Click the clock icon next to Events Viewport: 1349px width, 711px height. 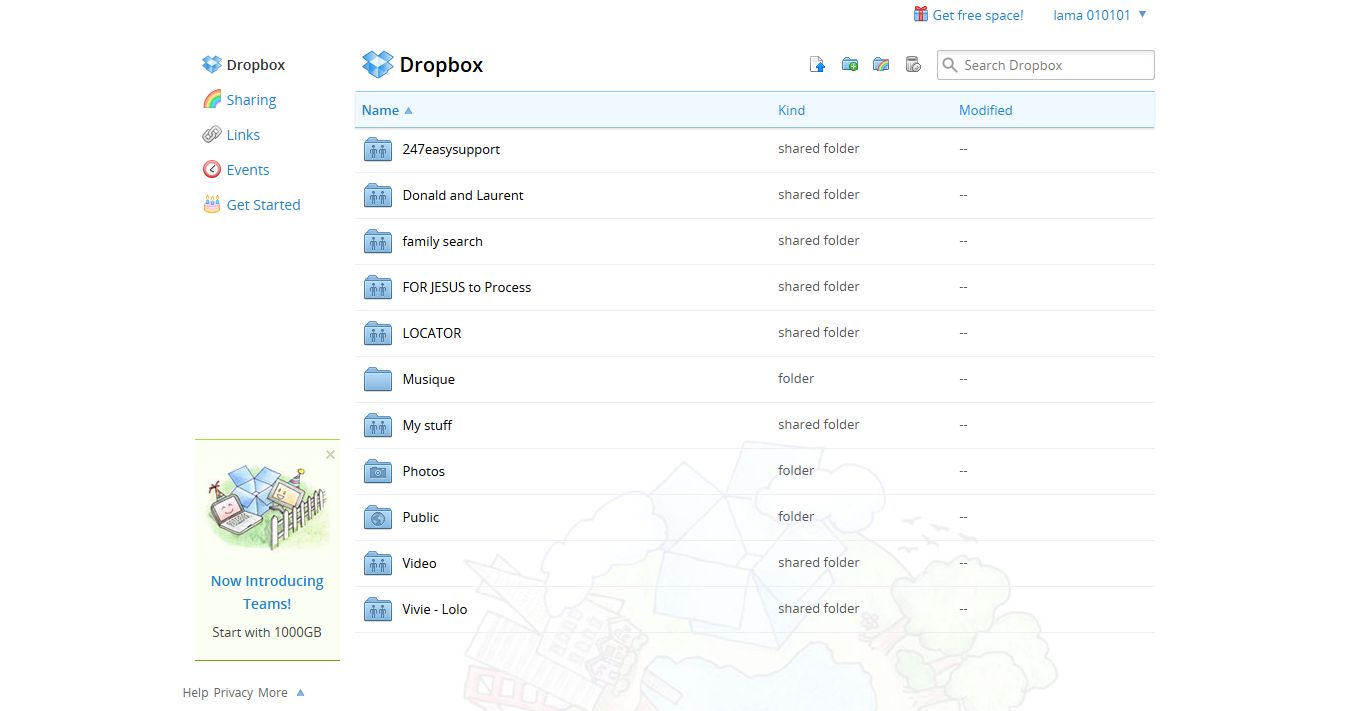(212, 170)
